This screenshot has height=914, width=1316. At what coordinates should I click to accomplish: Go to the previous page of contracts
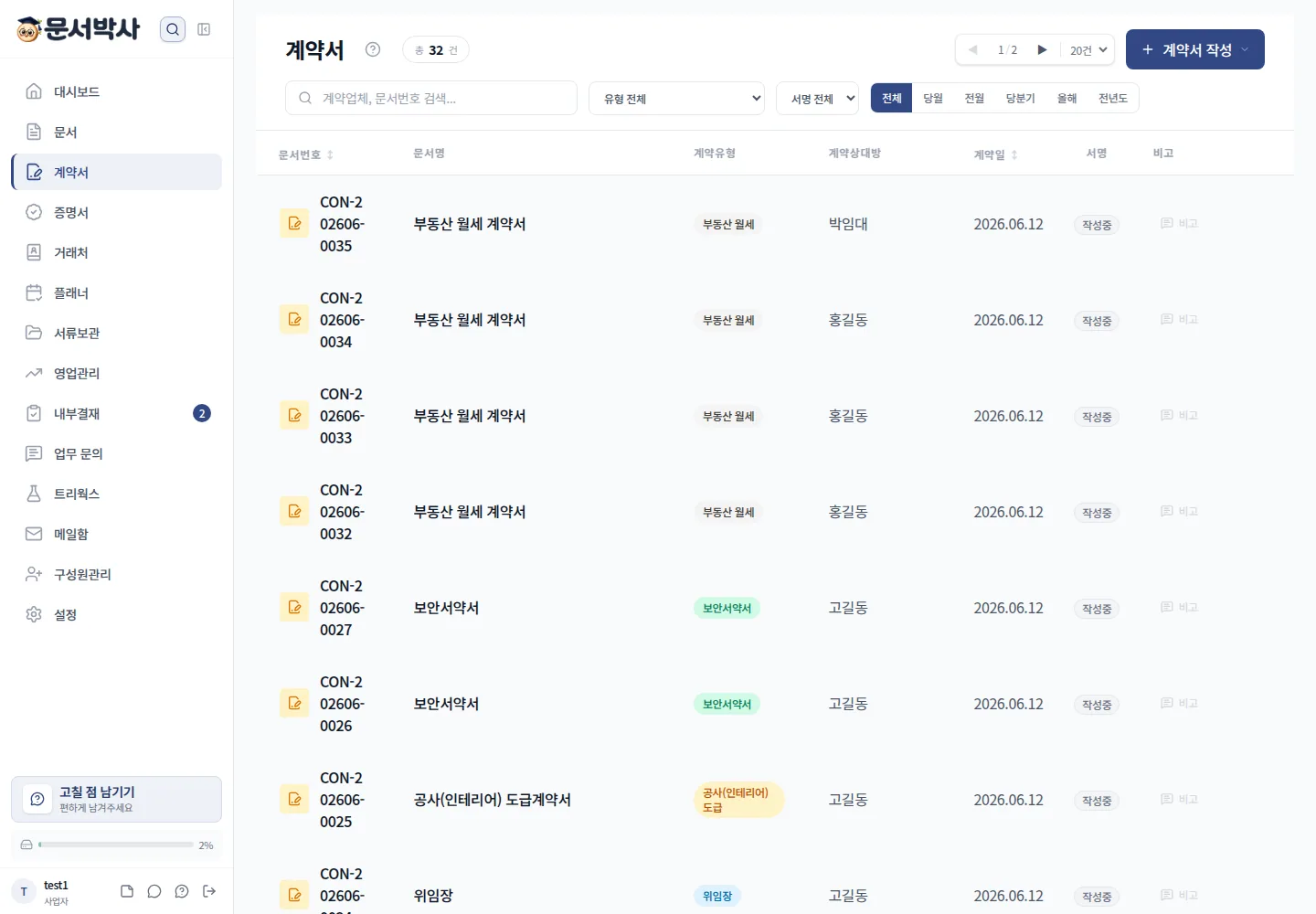pos(972,49)
